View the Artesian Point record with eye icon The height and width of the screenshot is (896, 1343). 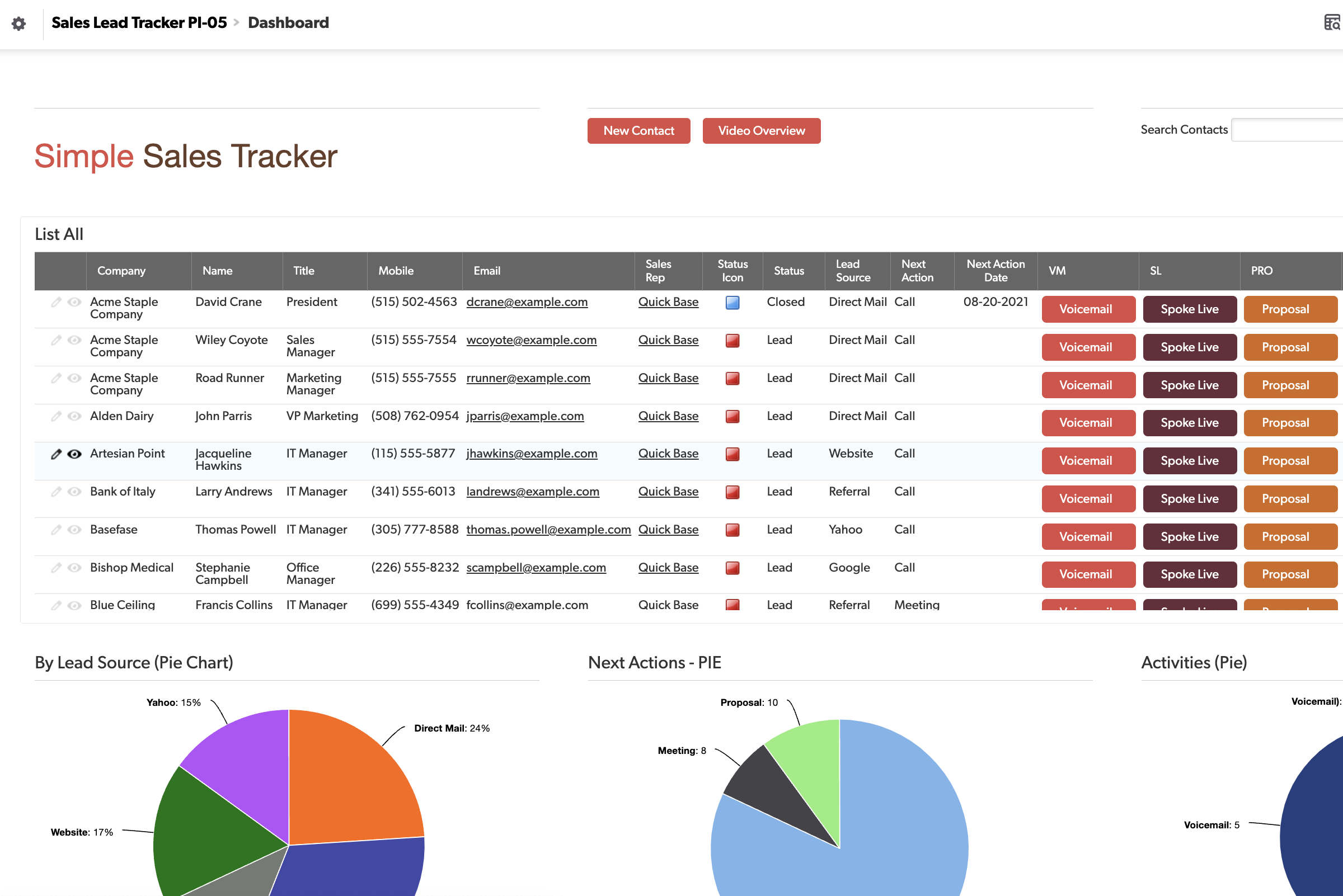pyautogui.click(x=74, y=454)
